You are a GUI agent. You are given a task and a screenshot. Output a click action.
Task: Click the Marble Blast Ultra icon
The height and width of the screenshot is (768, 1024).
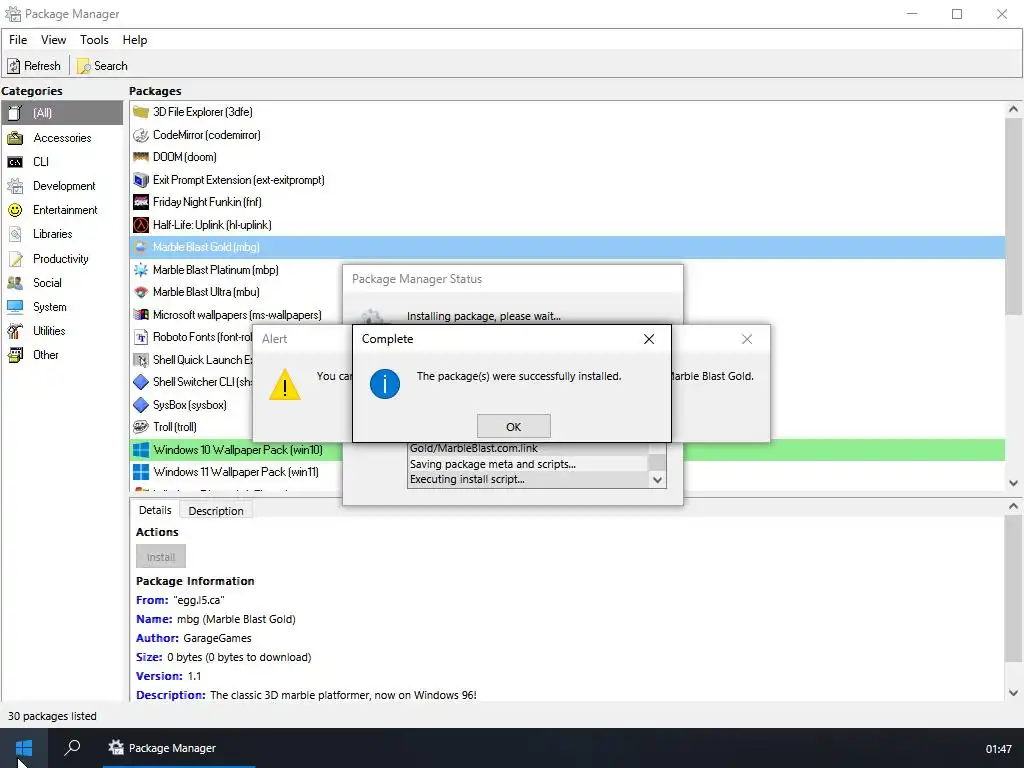140,293
